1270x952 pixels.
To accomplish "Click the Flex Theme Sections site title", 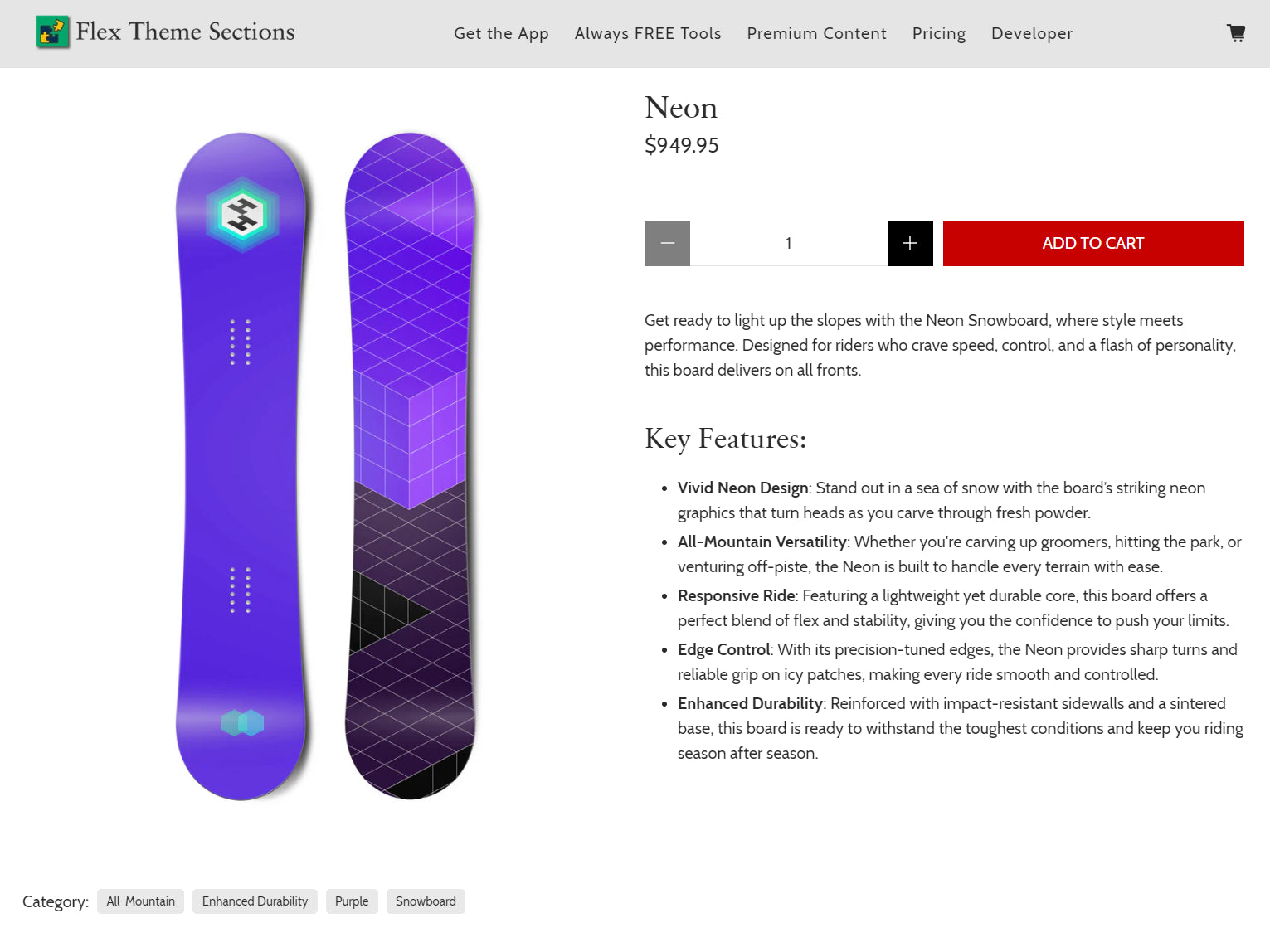I will pos(185,32).
